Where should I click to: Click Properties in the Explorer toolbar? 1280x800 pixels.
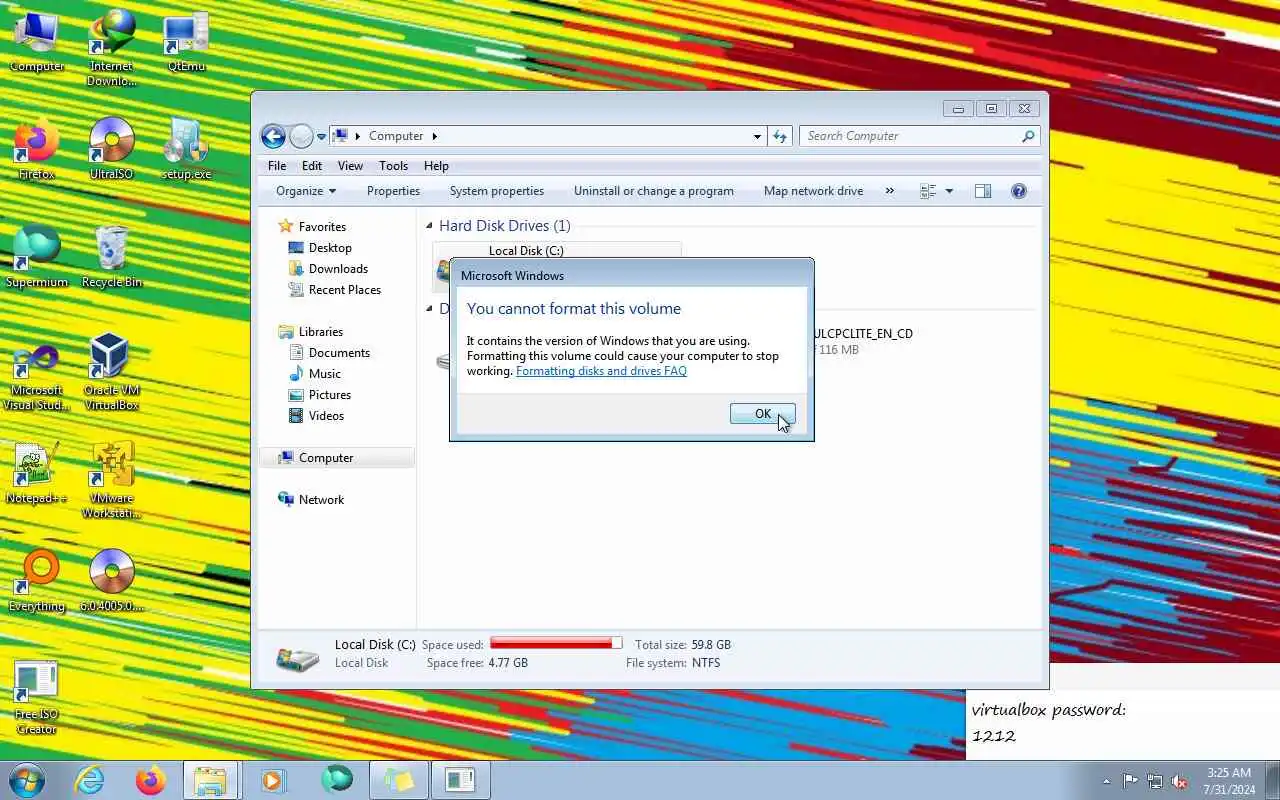[393, 191]
